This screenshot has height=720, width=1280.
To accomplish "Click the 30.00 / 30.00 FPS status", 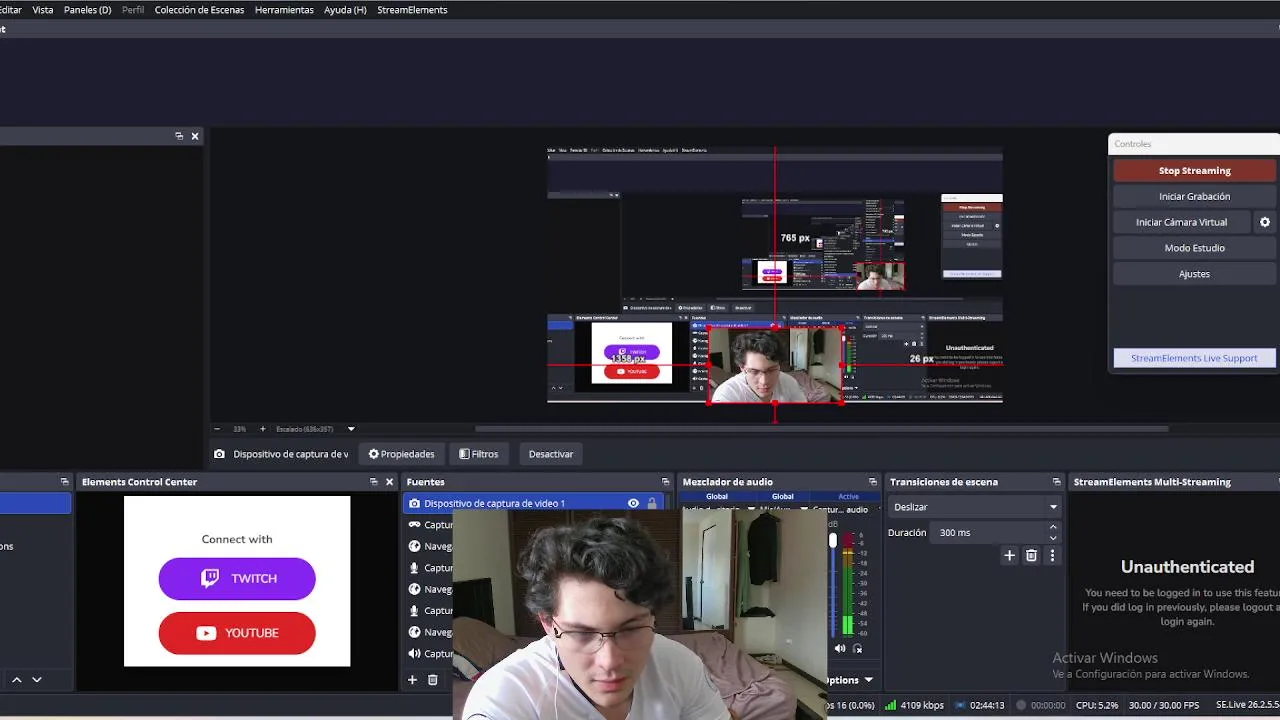I will 1164,705.
